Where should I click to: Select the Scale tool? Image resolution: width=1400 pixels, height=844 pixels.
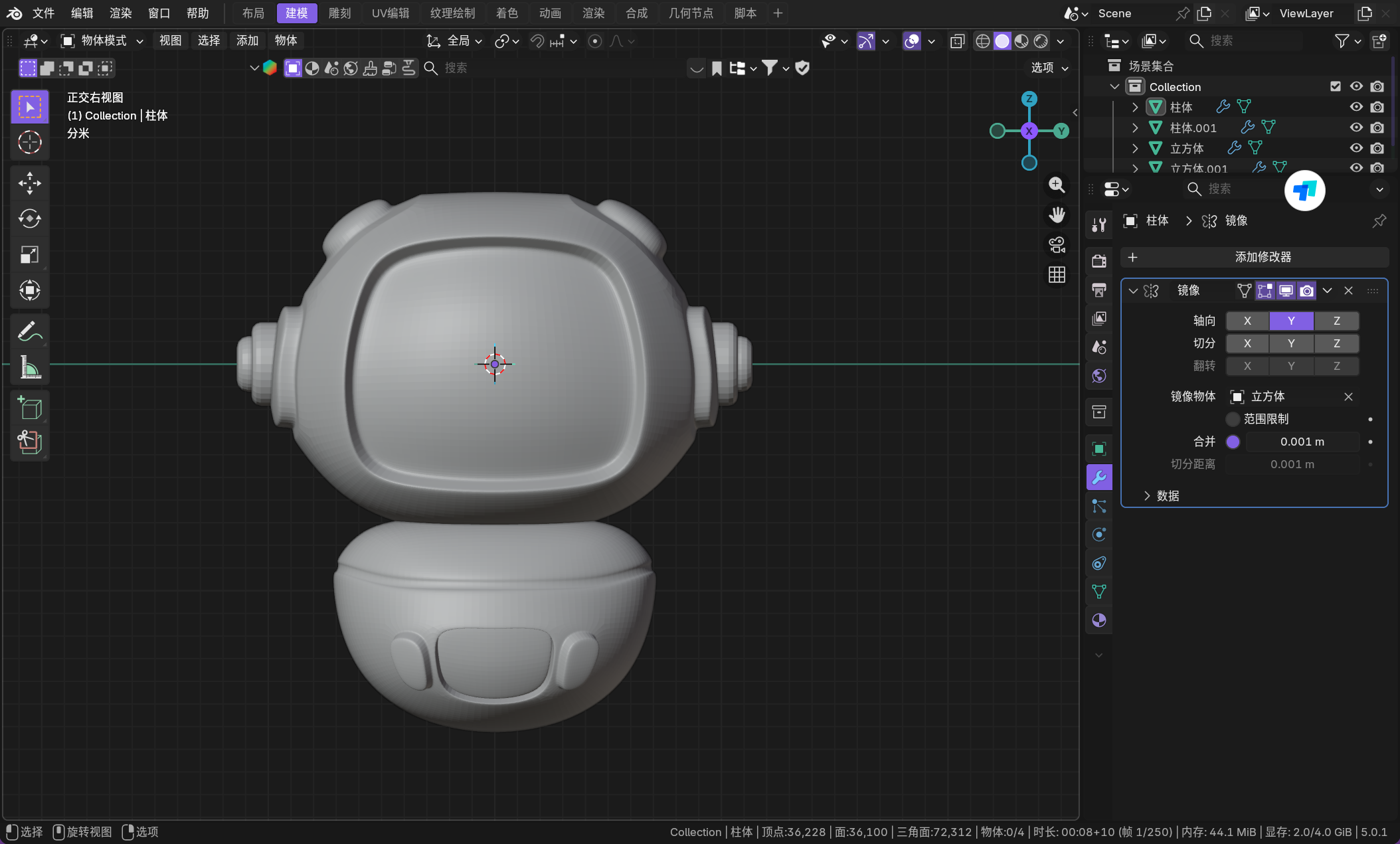29,254
